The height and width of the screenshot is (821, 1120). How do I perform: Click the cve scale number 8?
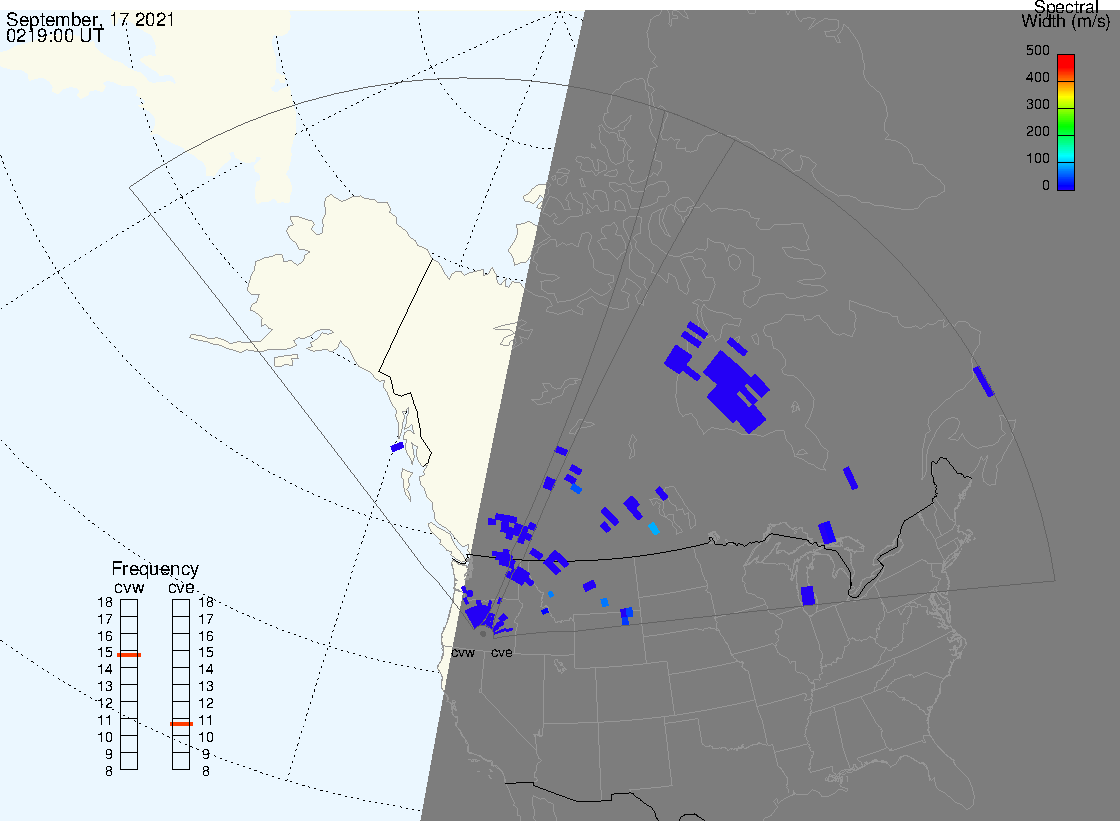[206, 772]
